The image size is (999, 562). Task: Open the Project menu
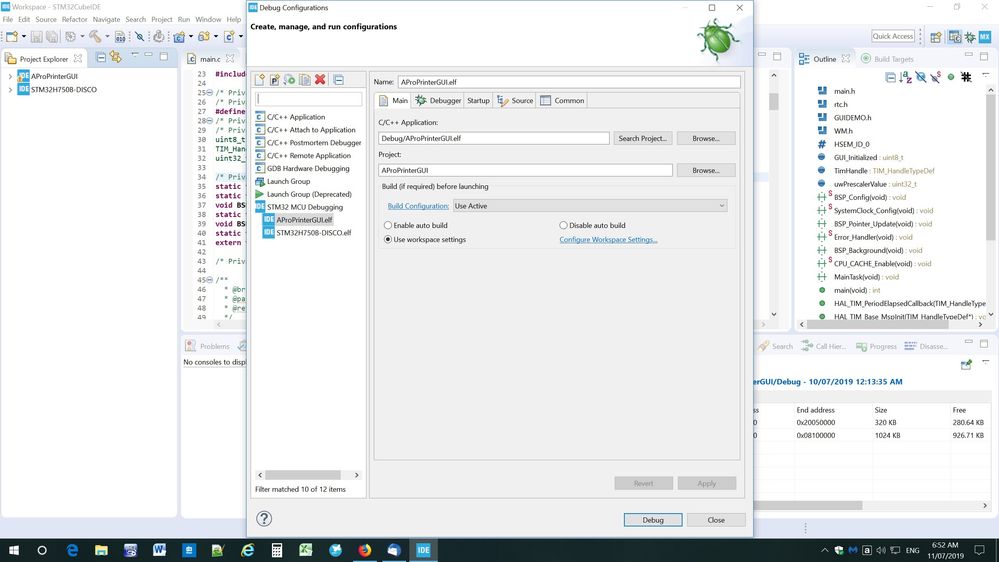pos(161,19)
